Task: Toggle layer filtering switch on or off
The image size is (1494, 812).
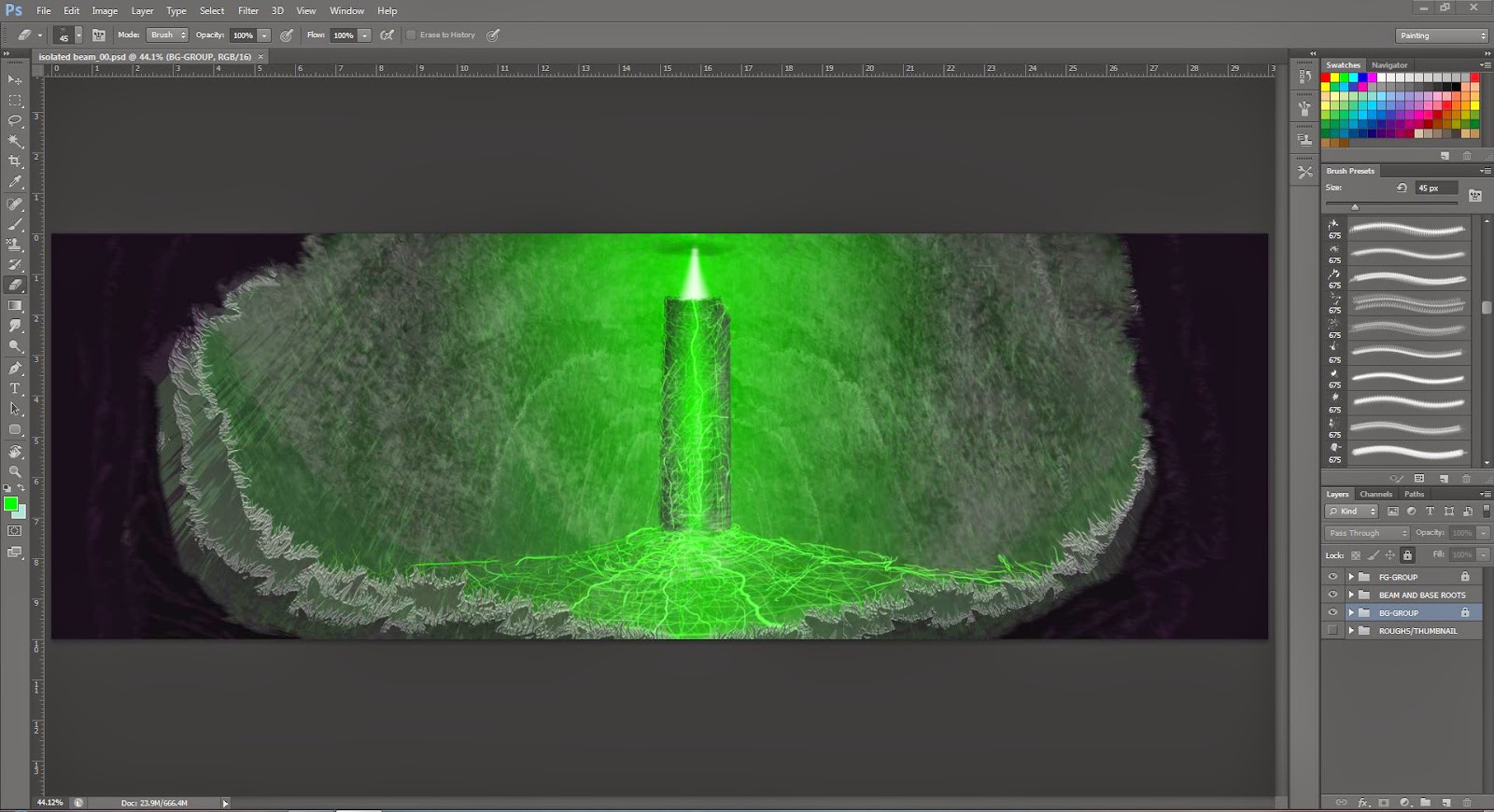Action: pyautogui.click(x=1486, y=511)
